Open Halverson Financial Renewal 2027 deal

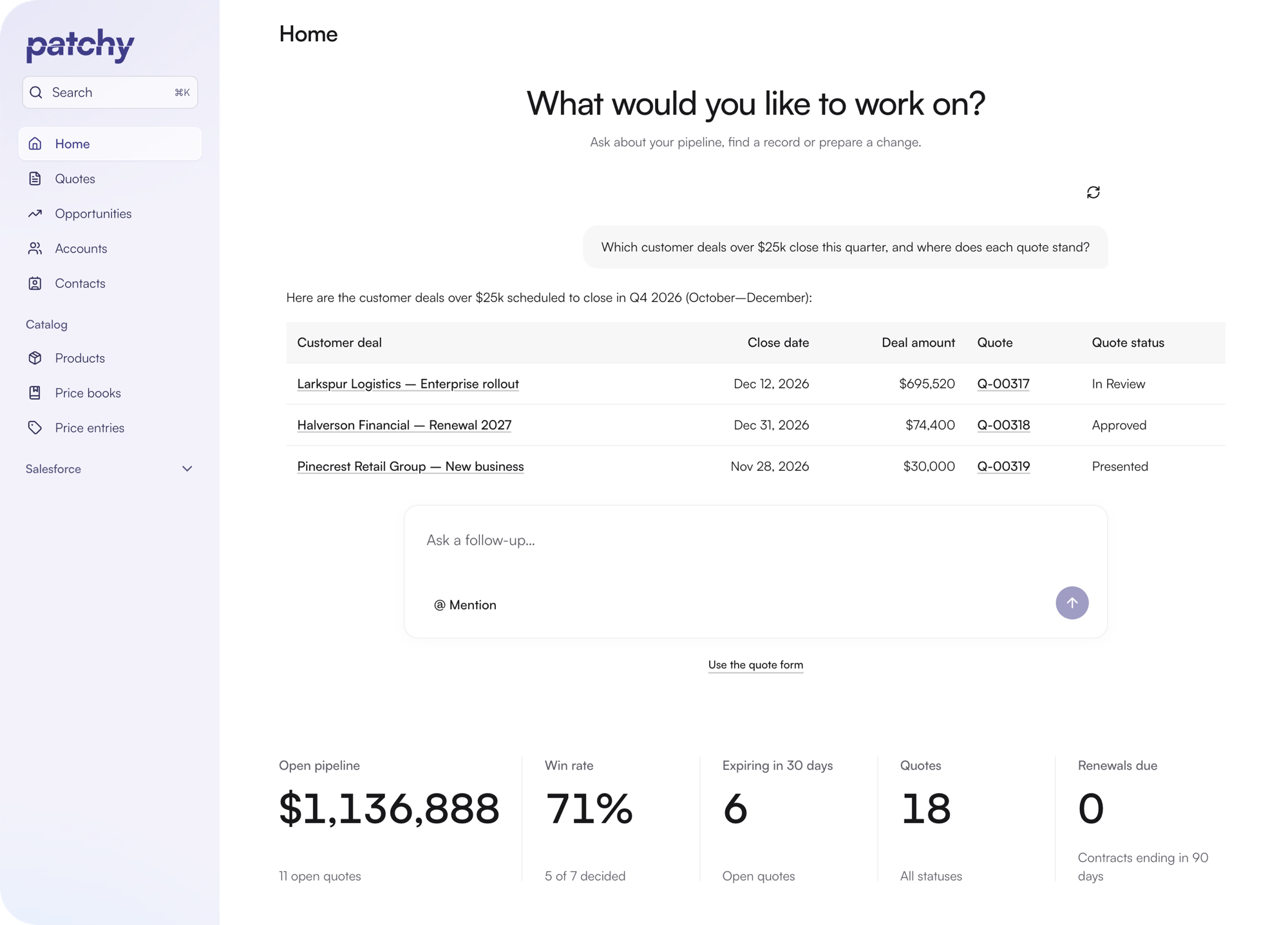click(x=404, y=425)
